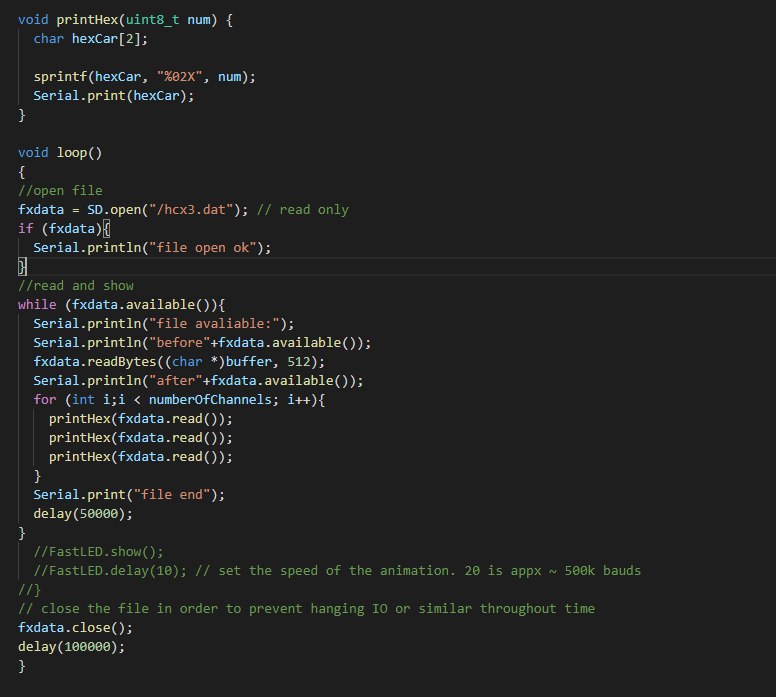
Task: Click the '//FastLED.show();' comment
Action: pyautogui.click(x=98, y=551)
